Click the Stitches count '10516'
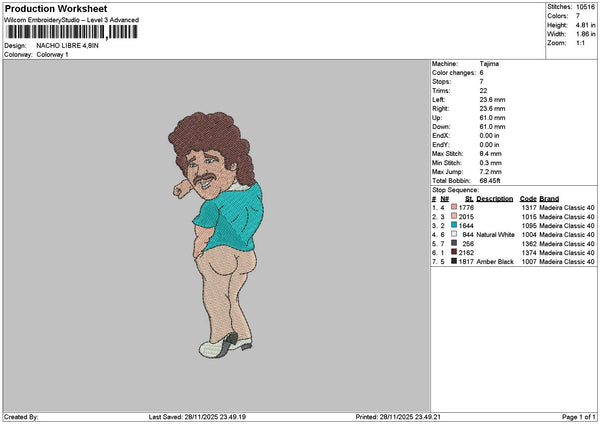 pyautogui.click(x=585, y=7)
